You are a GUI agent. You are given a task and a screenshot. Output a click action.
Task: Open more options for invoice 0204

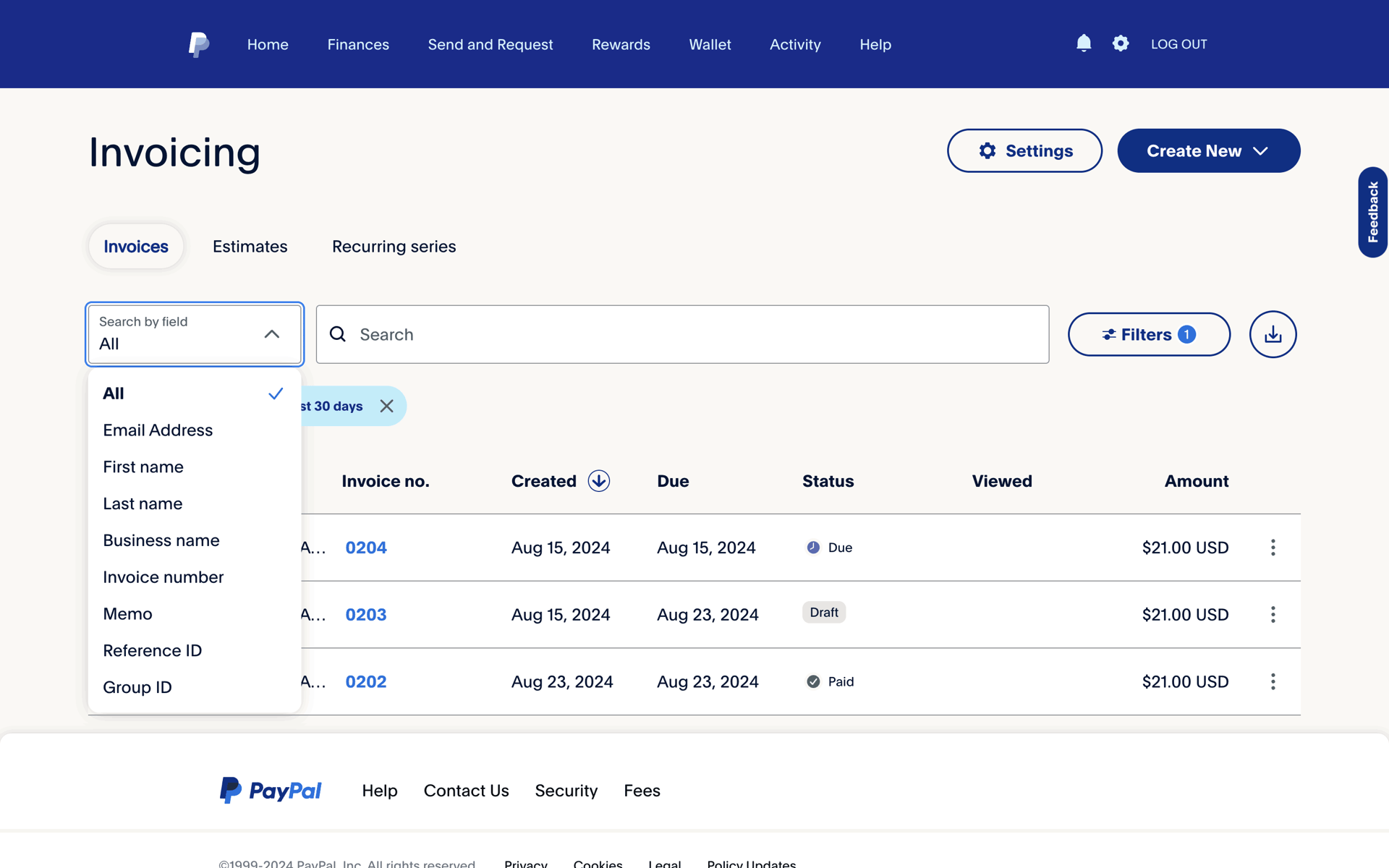[x=1273, y=548]
